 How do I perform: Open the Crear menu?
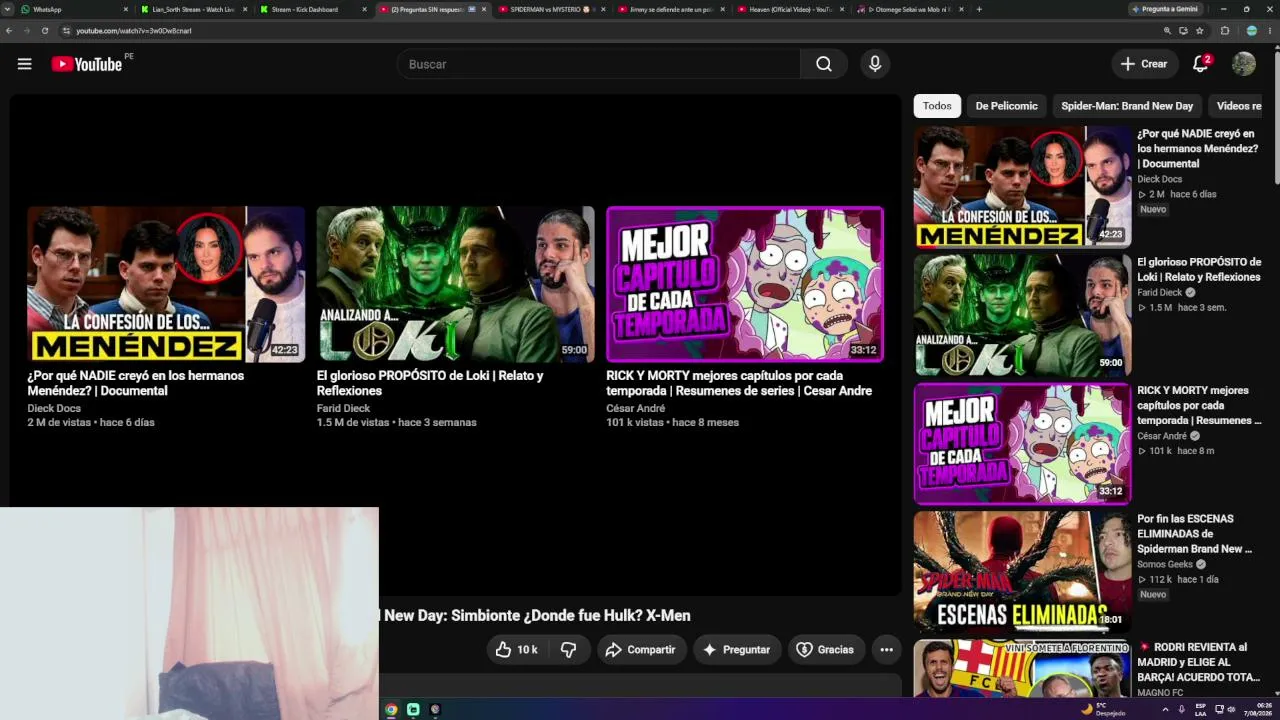pos(1144,64)
